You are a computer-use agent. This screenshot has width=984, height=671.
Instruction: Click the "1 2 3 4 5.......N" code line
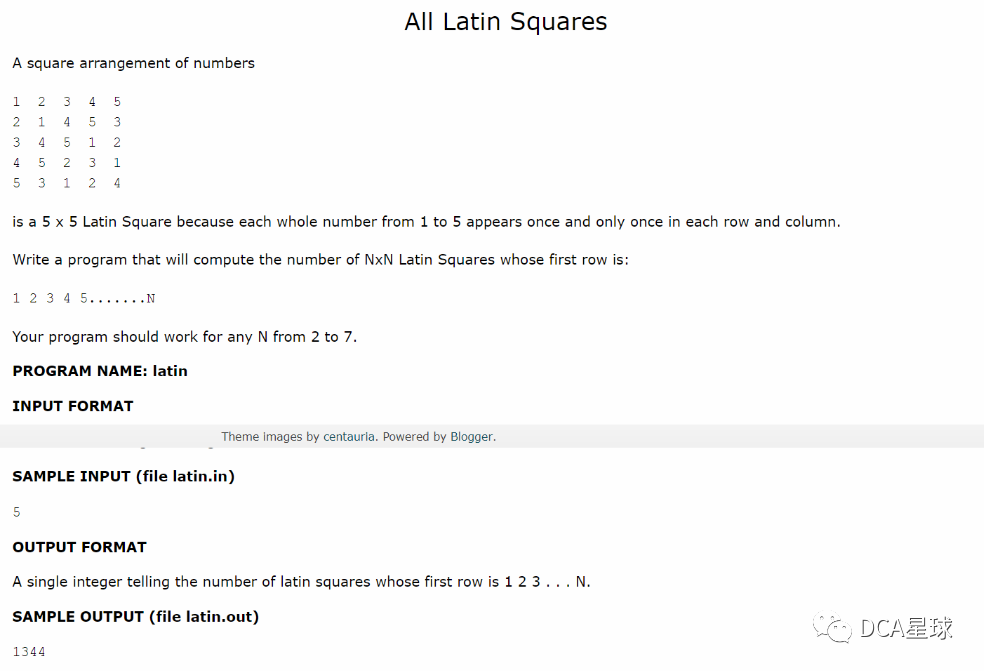point(84,298)
